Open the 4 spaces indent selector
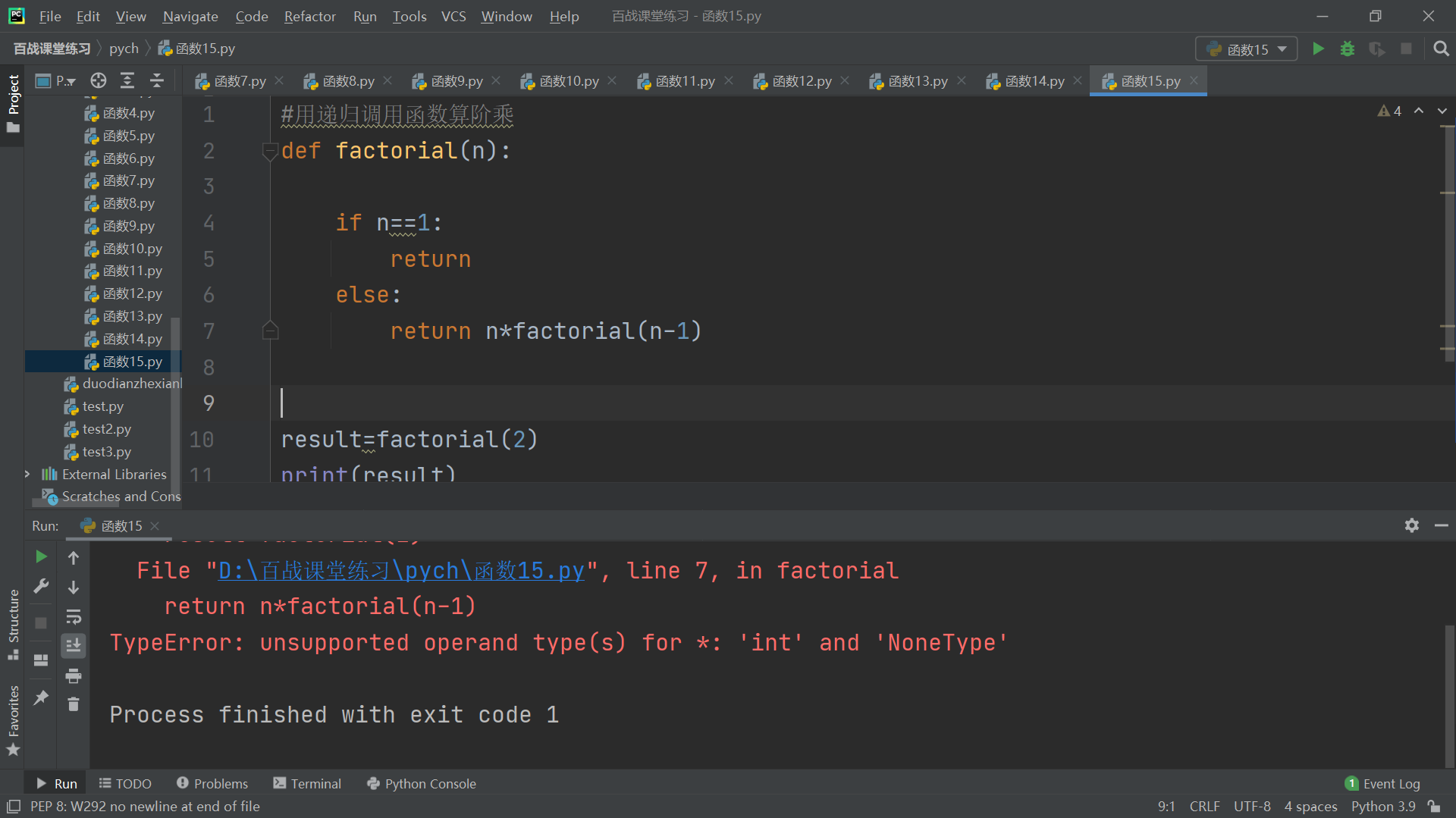 [x=1310, y=807]
